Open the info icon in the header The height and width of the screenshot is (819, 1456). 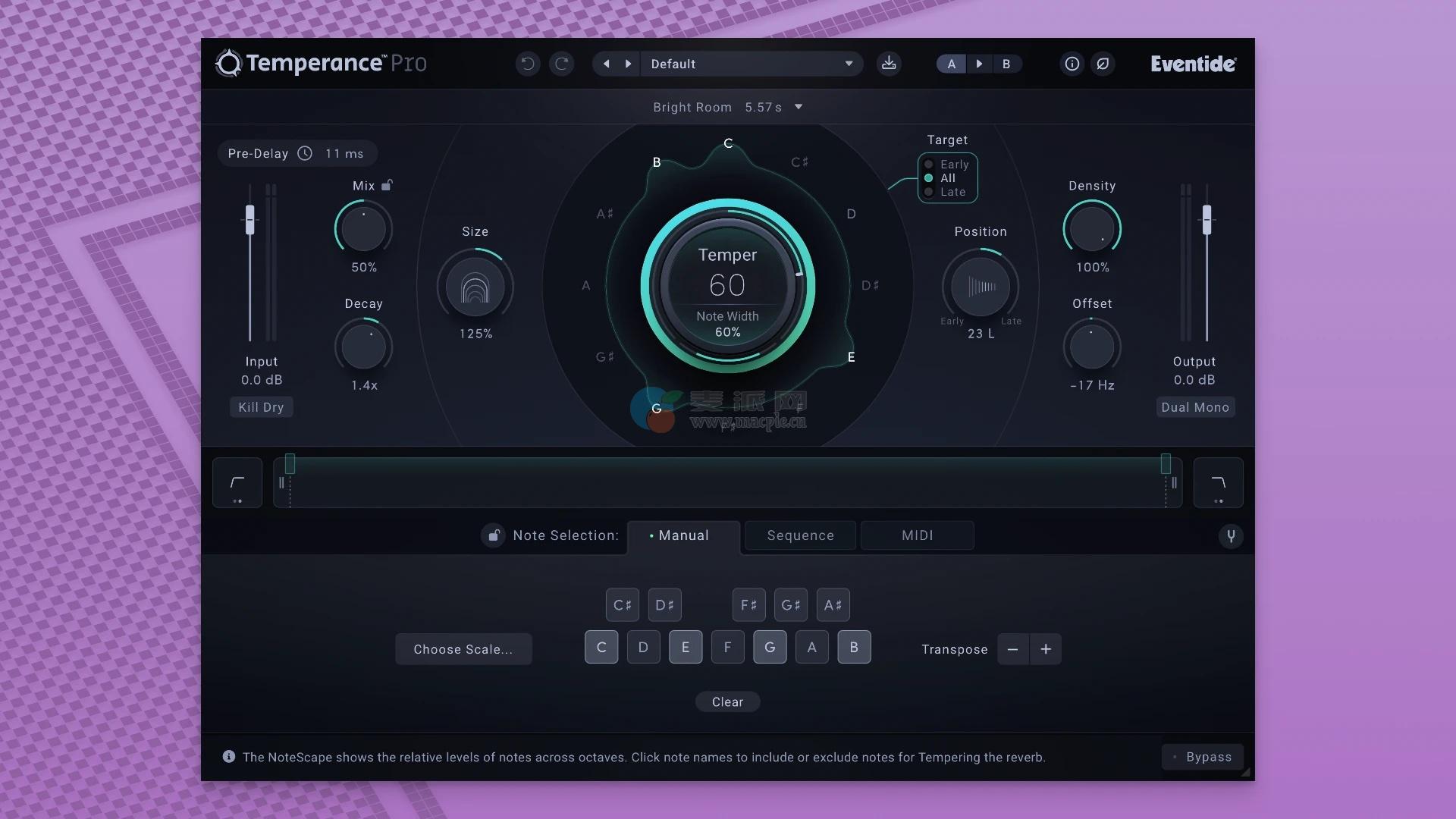[1072, 64]
